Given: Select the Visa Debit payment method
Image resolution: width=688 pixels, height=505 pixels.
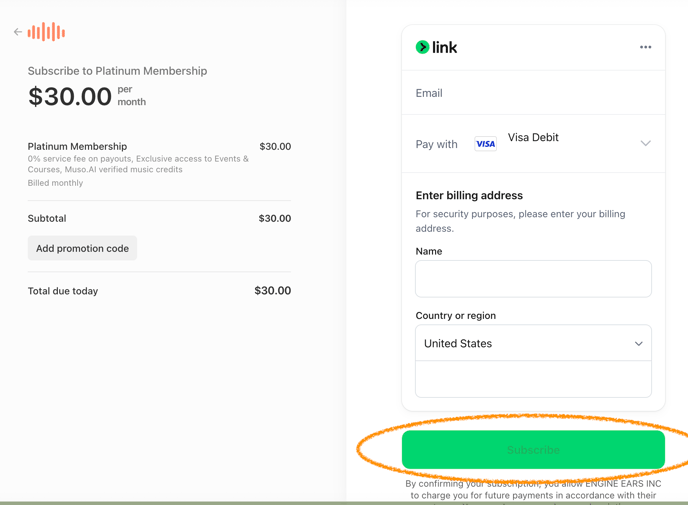Looking at the screenshot, I should pyautogui.click(x=533, y=138).
